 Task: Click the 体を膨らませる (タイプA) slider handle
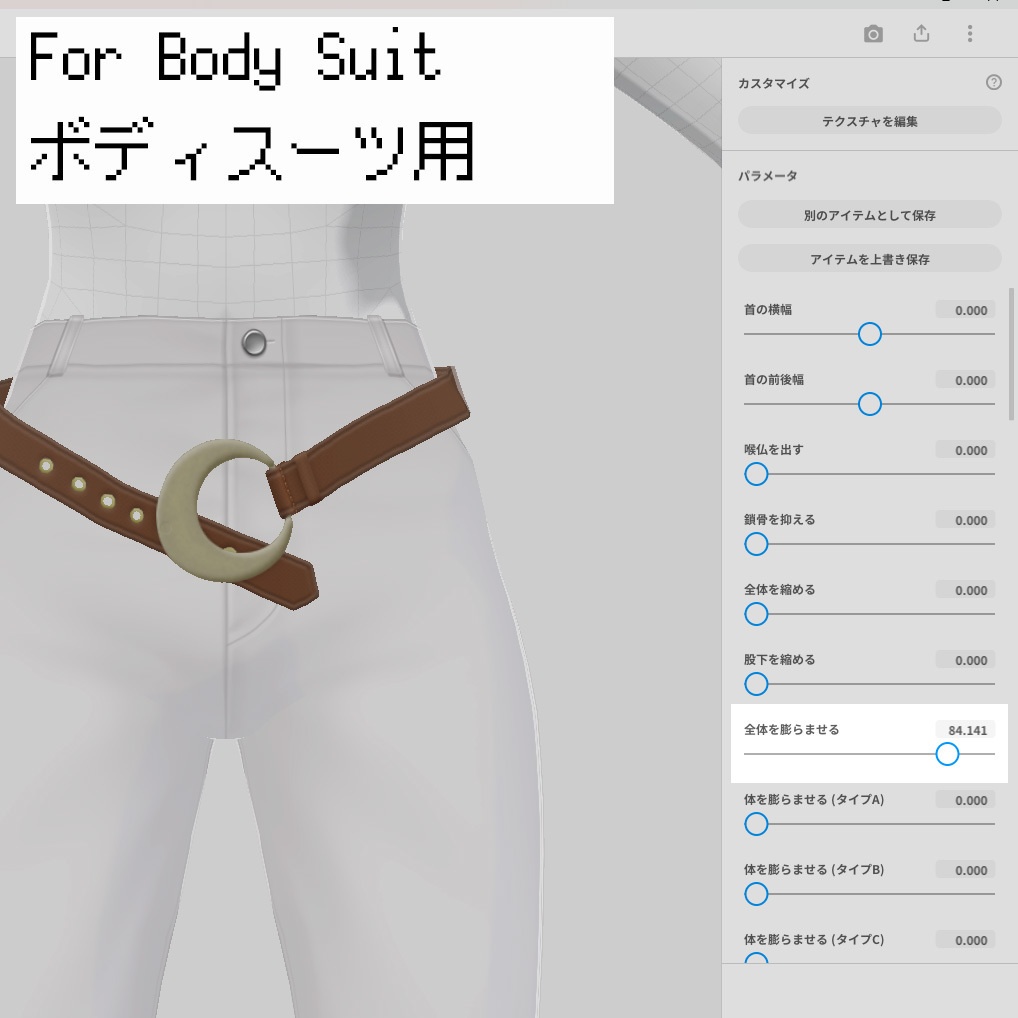[756, 824]
